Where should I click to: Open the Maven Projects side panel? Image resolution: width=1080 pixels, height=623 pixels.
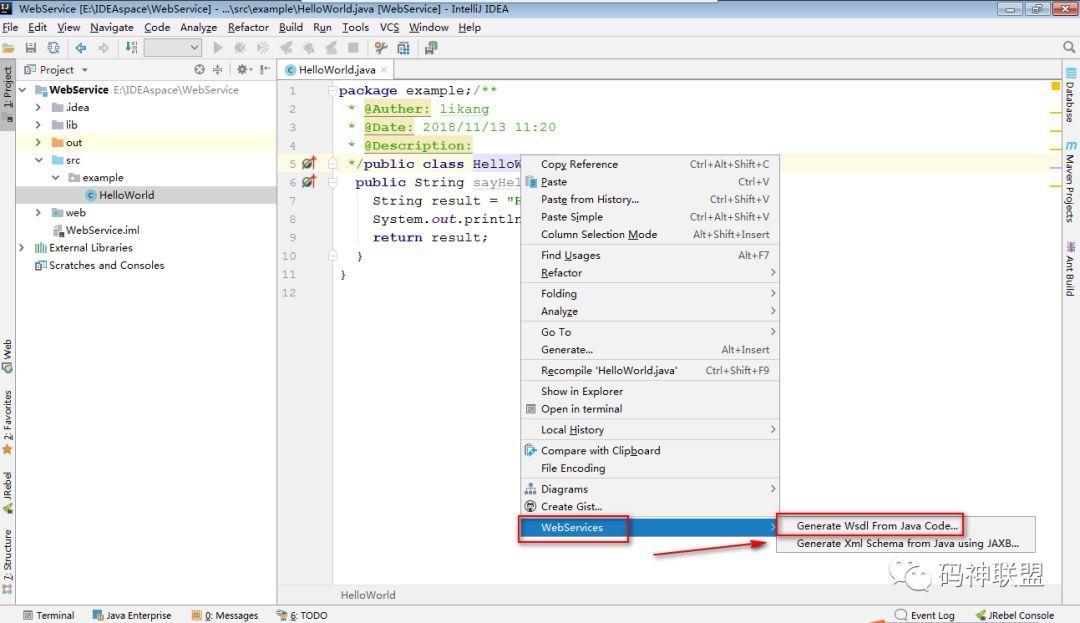point(1070,182)
